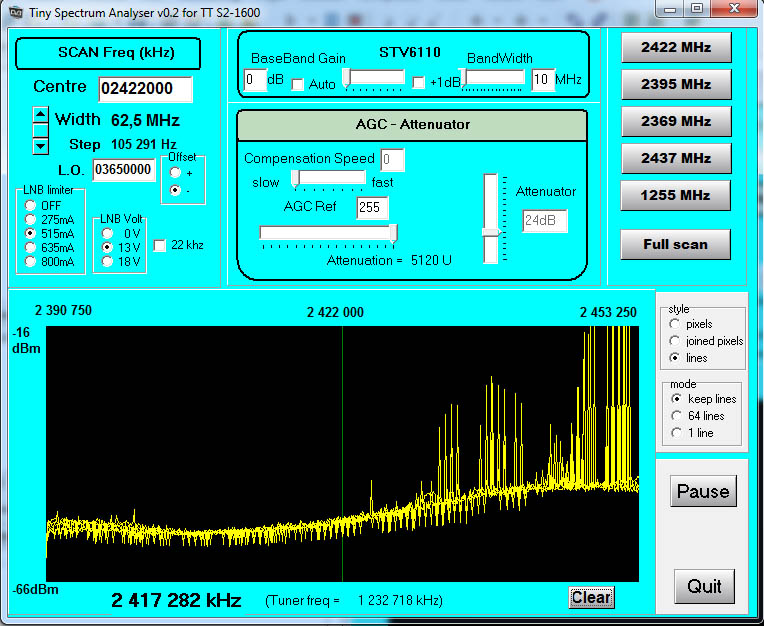
Task: Jump to the 2395 MHz preset
Action: pyautogui.click(x=676, y=85)
